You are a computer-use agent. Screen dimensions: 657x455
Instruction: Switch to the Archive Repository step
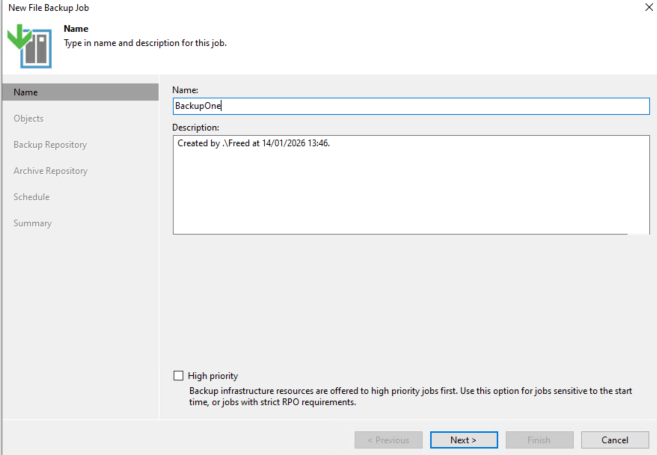50,170
